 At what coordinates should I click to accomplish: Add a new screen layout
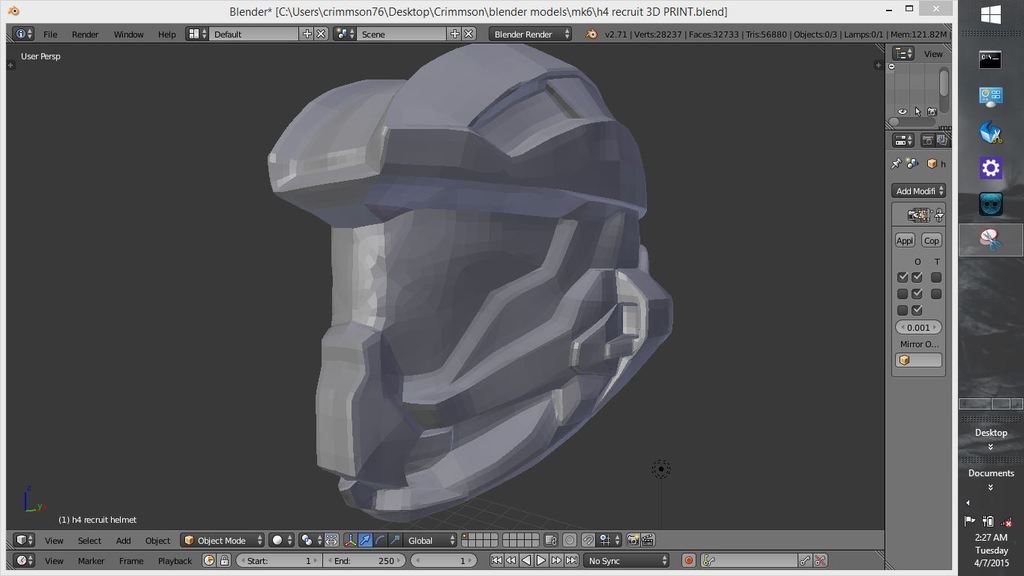[x=307, y=34]
